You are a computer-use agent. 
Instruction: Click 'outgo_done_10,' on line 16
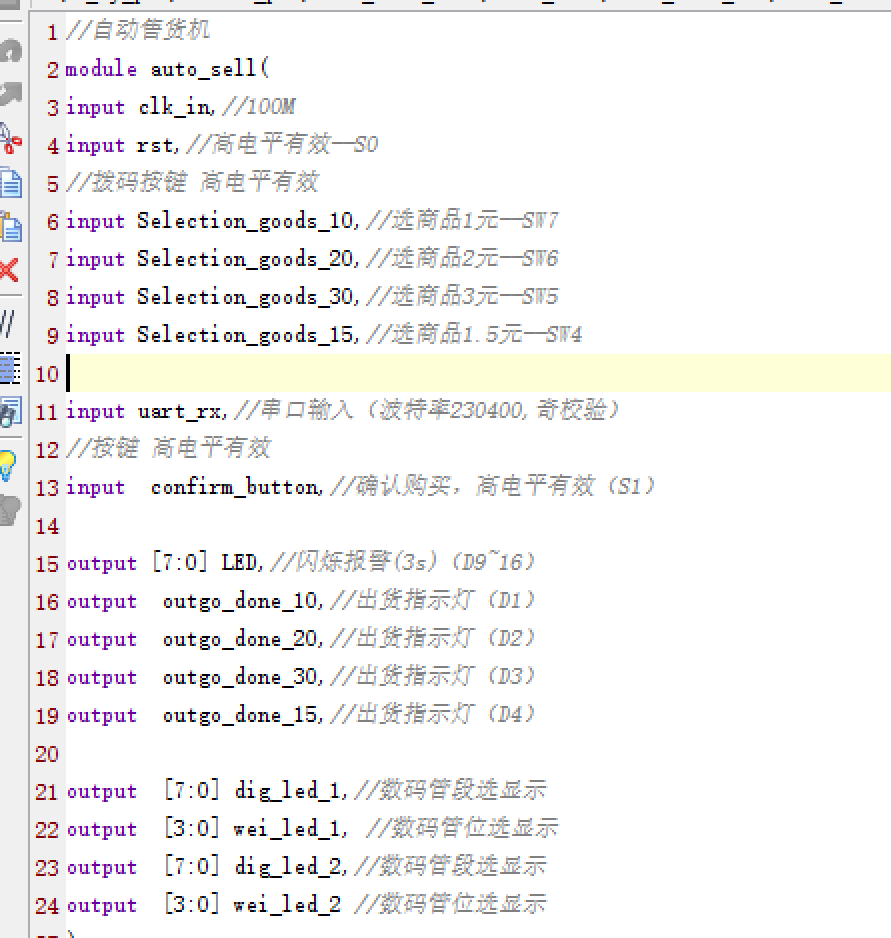243,601
